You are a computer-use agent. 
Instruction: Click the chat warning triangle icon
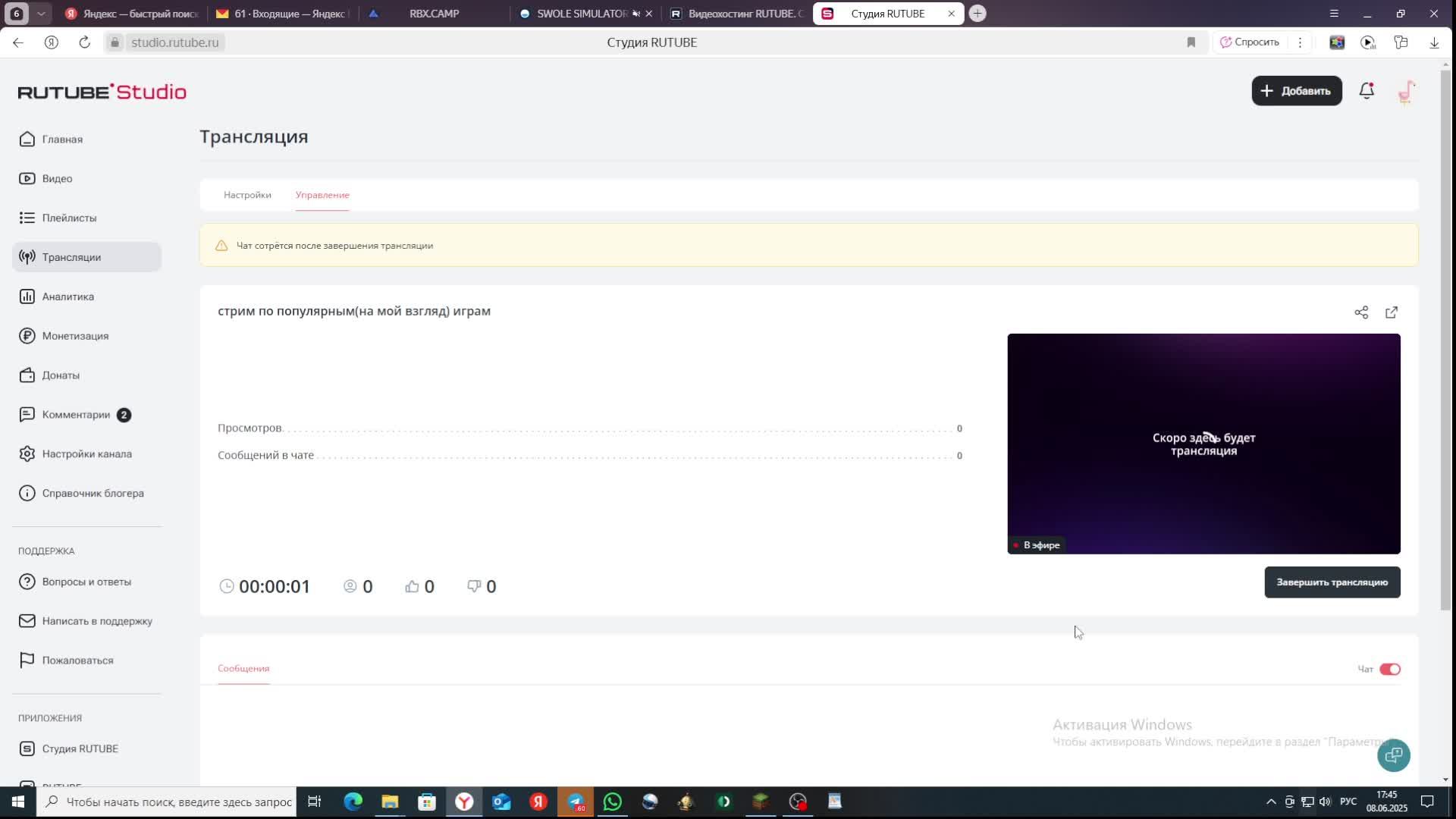[221, 246]
